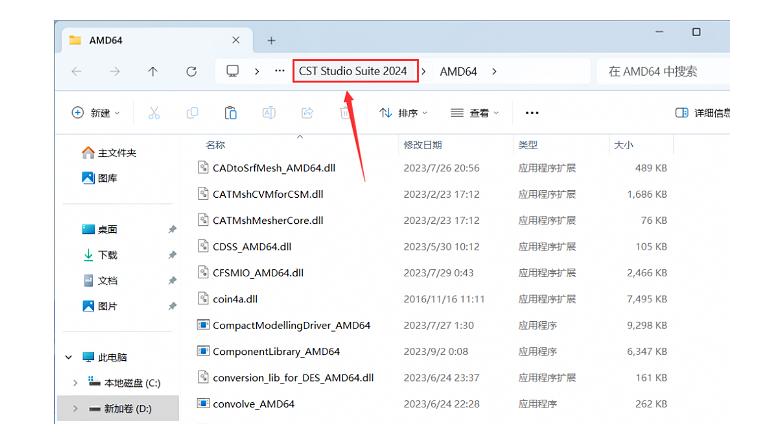
Task: Expand chevron after AMD64 breadcrumb
Action: [494, 71]
